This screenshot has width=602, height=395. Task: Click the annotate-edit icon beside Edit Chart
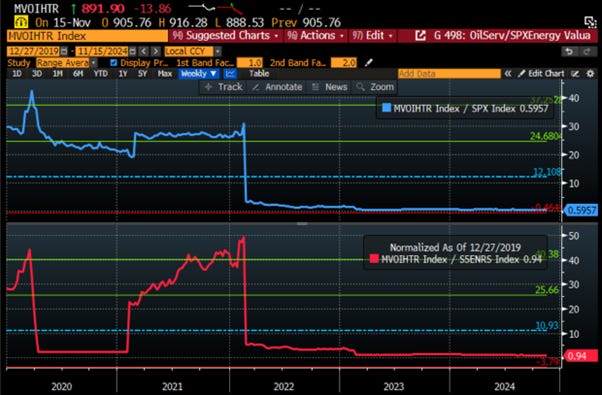point(575,74)
